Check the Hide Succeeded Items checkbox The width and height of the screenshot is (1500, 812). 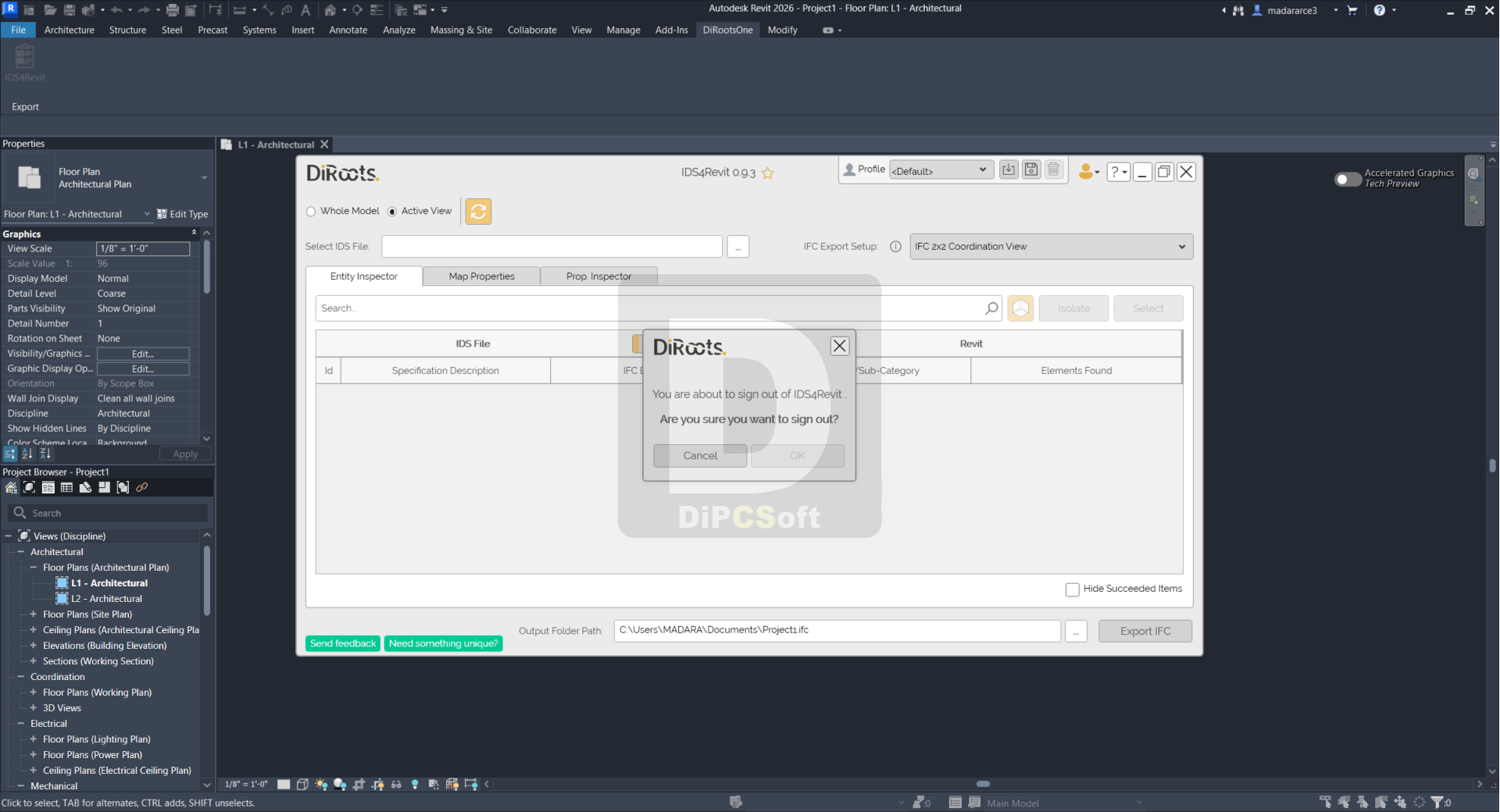coord(1073,589)
